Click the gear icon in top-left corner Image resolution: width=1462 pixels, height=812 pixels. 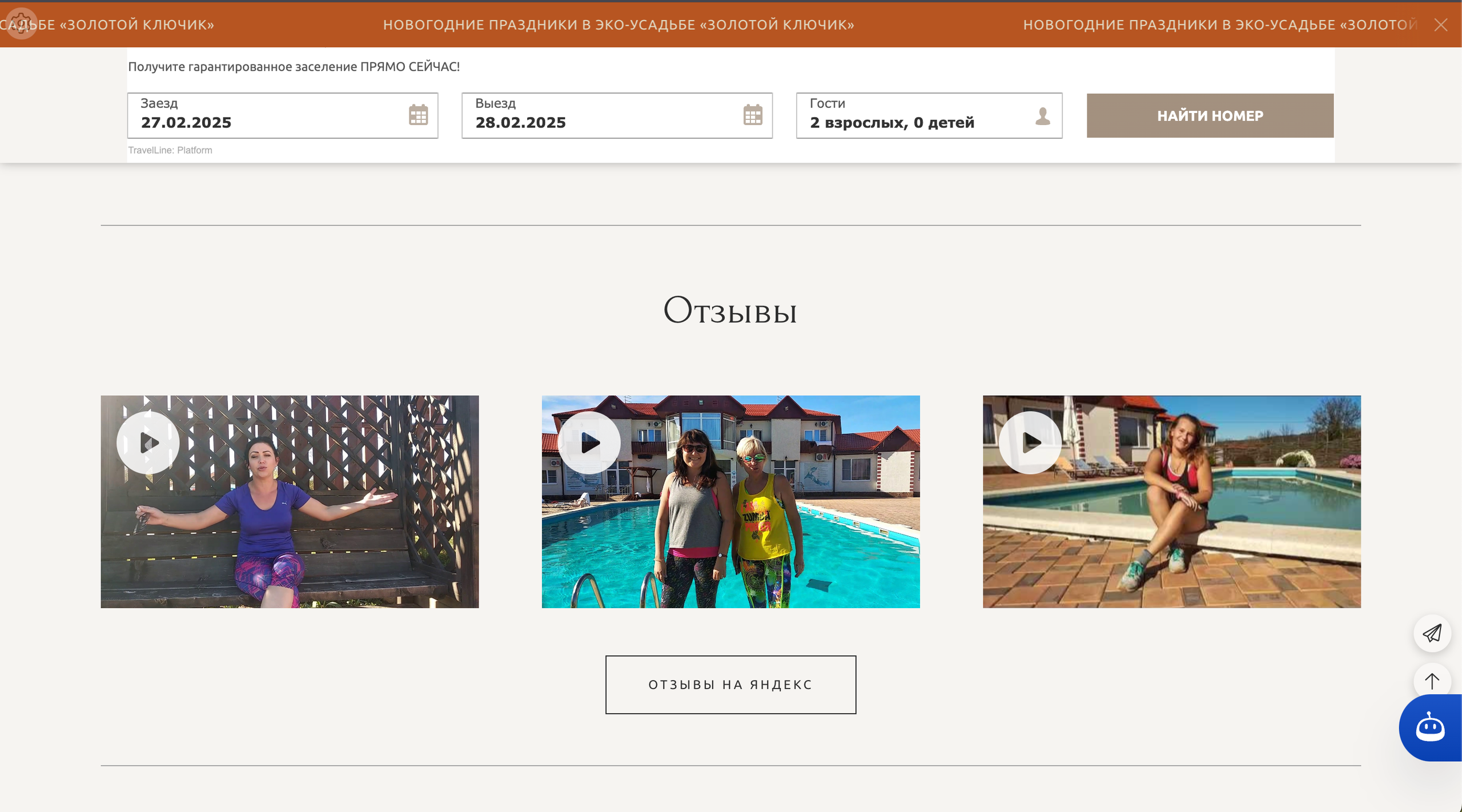tap(21, 23)
